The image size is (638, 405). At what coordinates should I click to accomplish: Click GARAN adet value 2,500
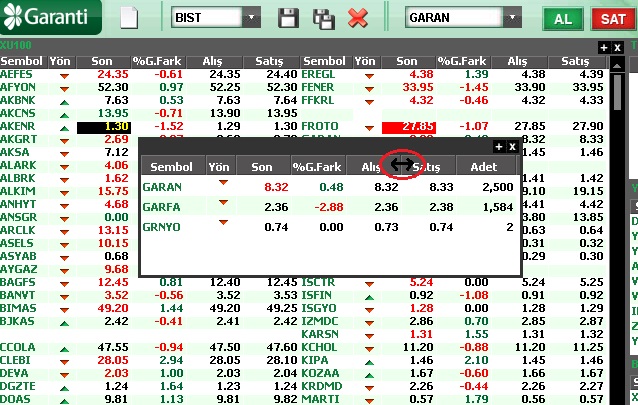pos(498,187)
